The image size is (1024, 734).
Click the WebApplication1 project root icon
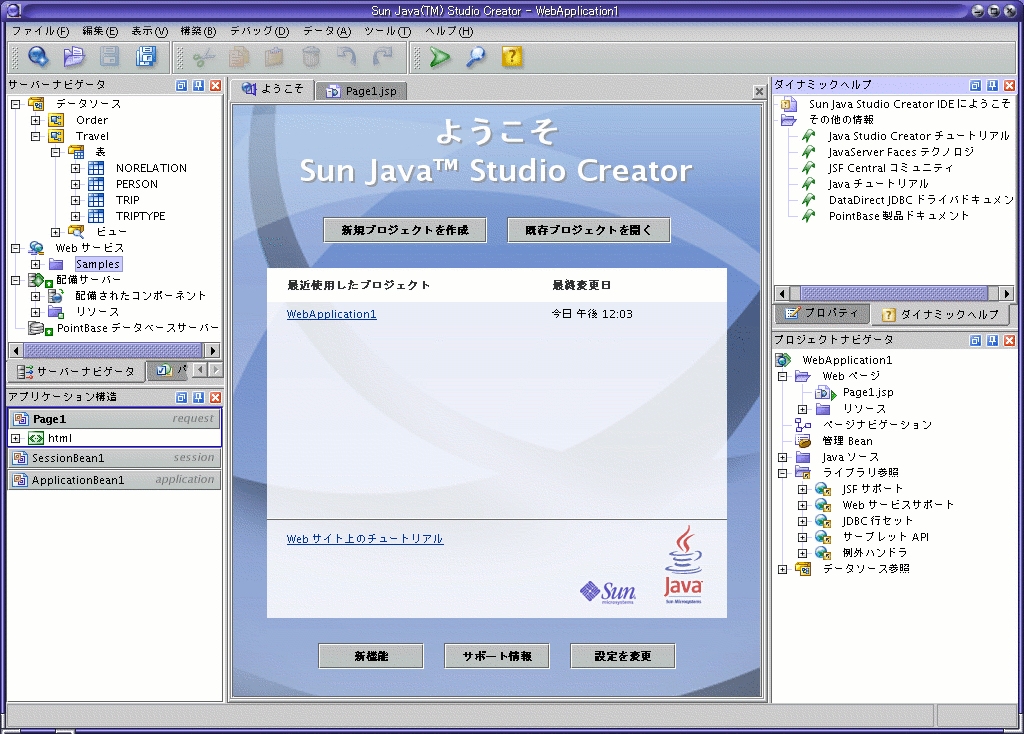click(783, 360)
